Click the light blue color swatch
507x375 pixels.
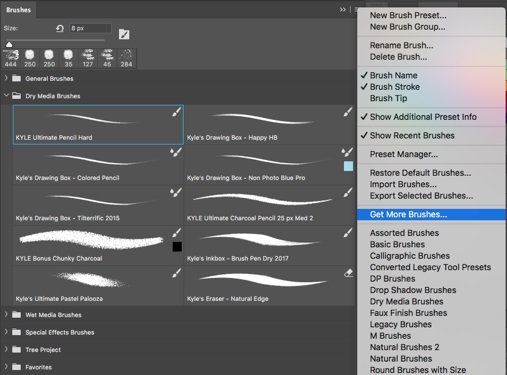click(x=348, y=166)
